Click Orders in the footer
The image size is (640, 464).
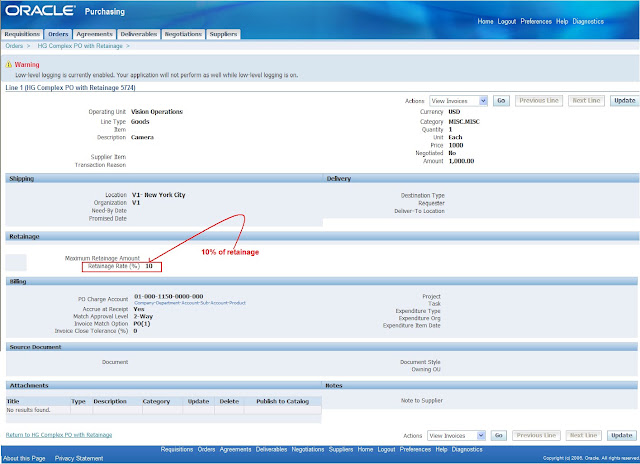[206, 449]
